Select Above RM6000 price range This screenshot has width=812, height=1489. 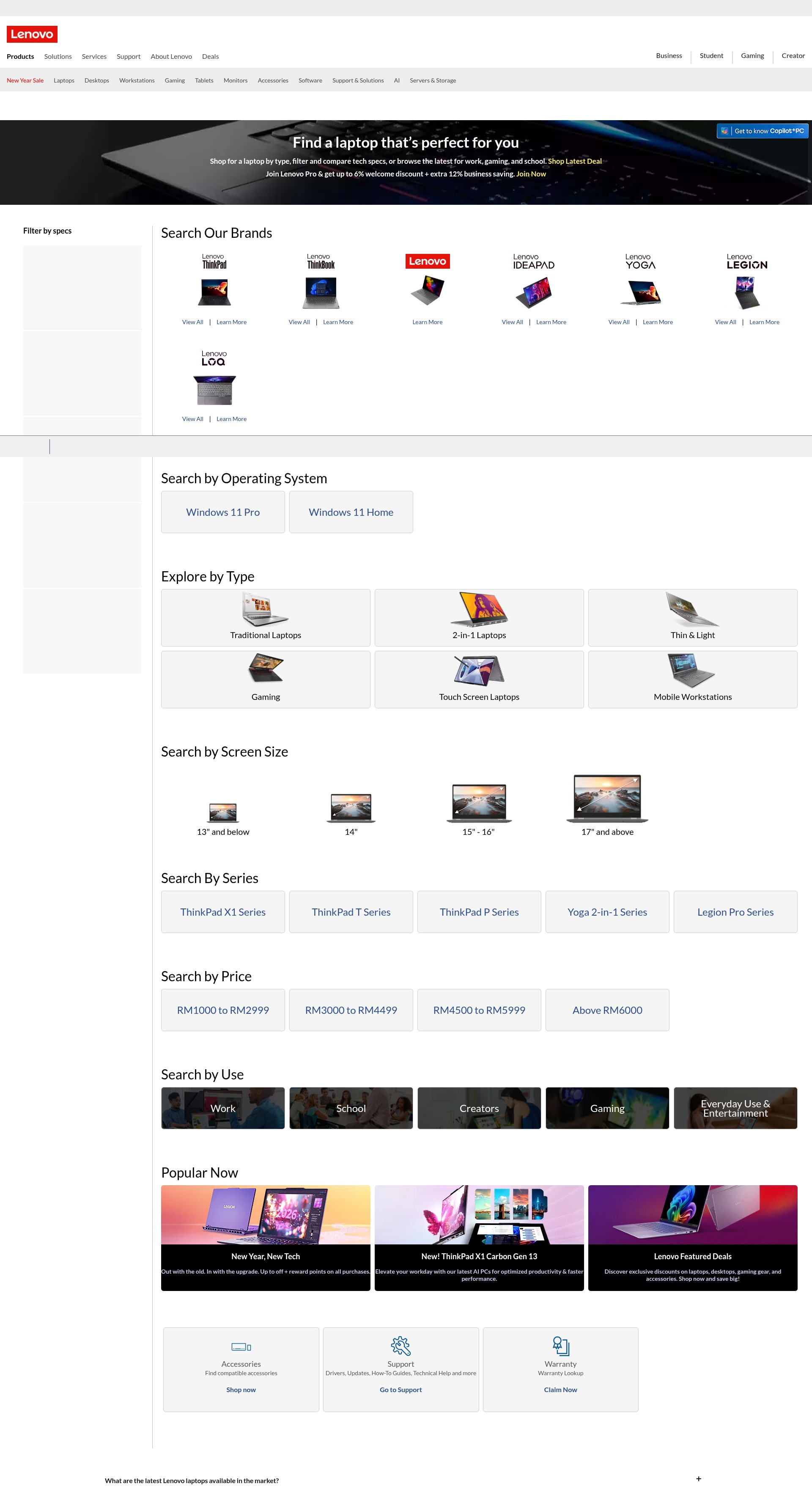coord(607,1010)
